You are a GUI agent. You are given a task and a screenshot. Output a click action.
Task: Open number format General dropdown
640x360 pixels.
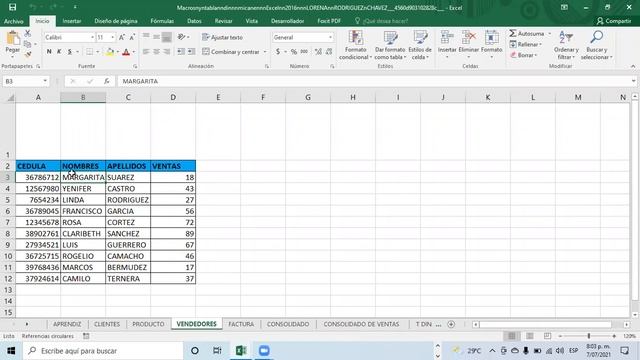[330, 37]
